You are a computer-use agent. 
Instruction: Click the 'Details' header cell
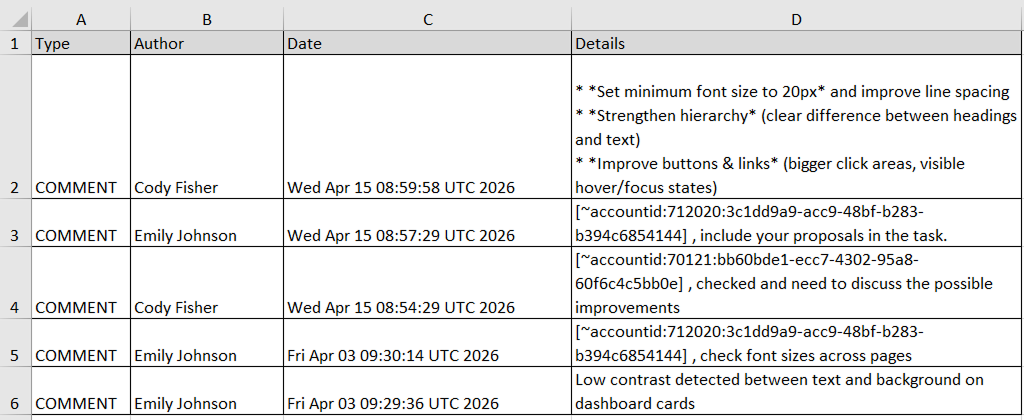797,44
